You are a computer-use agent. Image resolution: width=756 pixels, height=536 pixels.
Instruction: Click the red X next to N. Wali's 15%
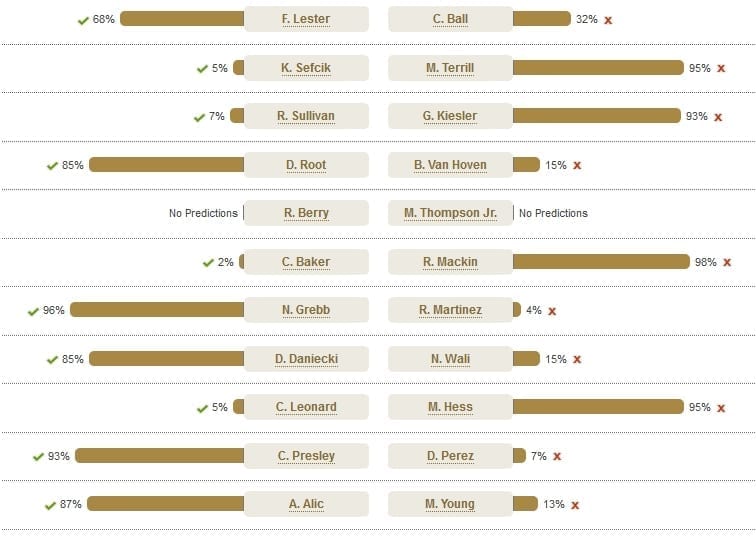point(577,360)
